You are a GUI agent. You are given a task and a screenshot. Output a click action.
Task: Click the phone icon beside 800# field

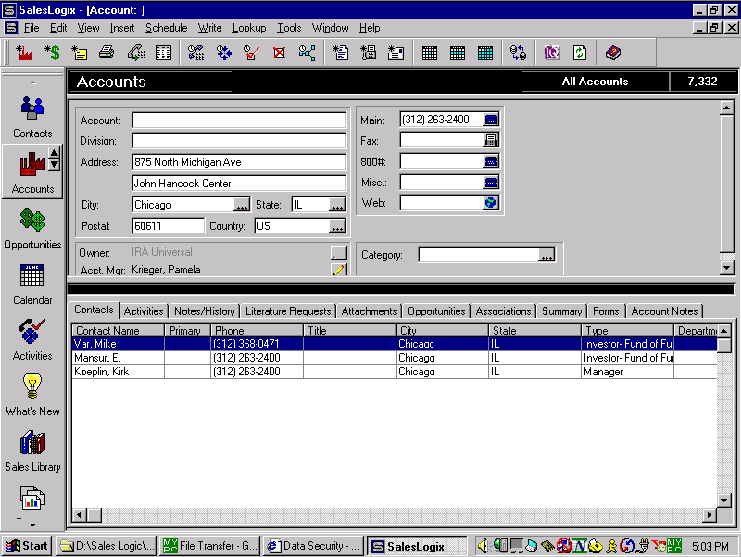coord(491,162)
